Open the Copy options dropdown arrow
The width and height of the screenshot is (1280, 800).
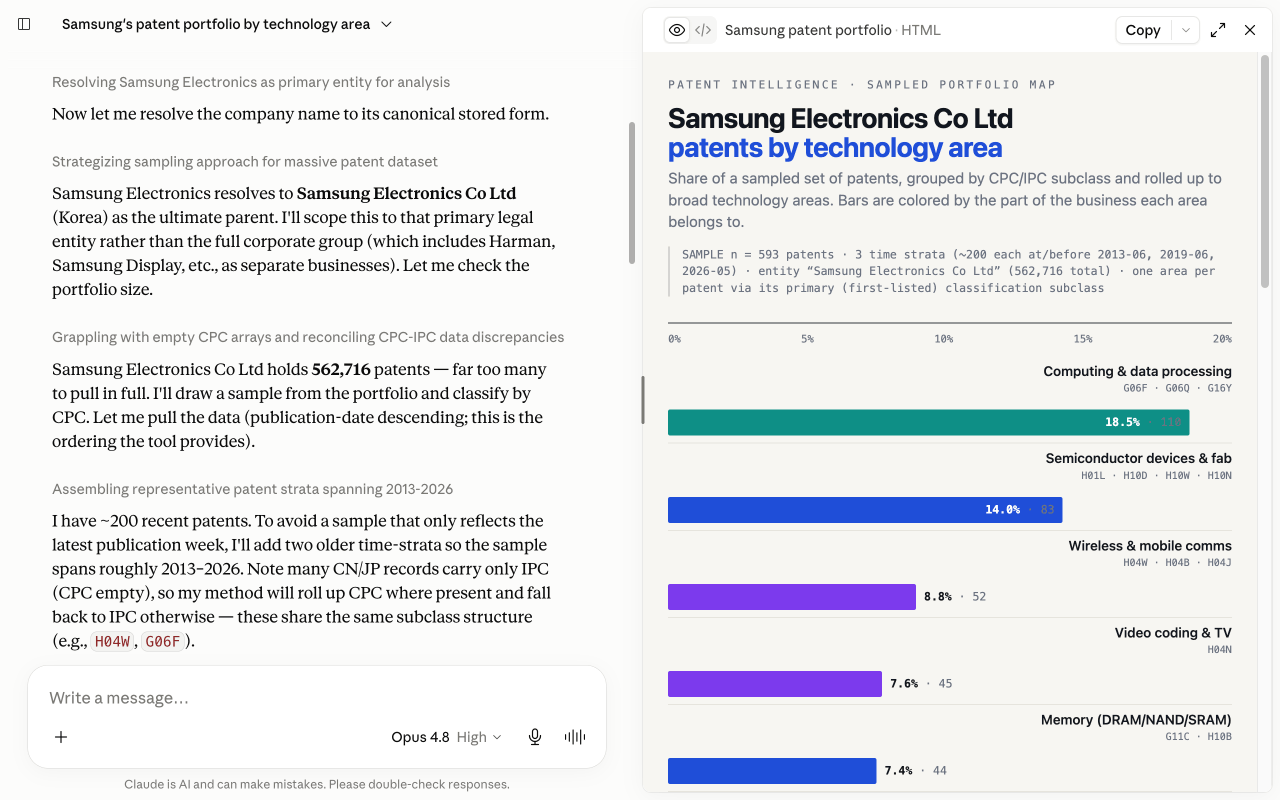[x=1185, y=30]
